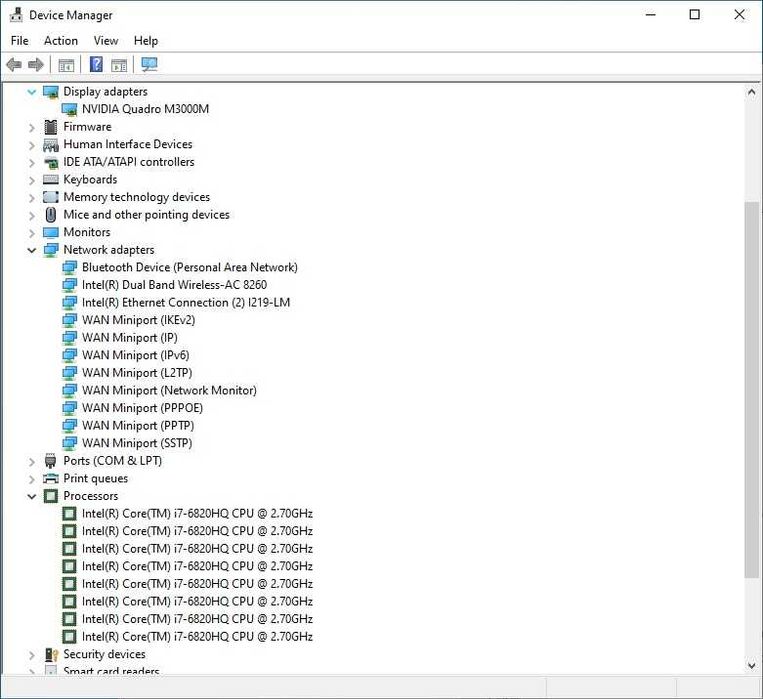Open the View menu
This screenshot has width=763, height=699.
click(x=106, y=40)
